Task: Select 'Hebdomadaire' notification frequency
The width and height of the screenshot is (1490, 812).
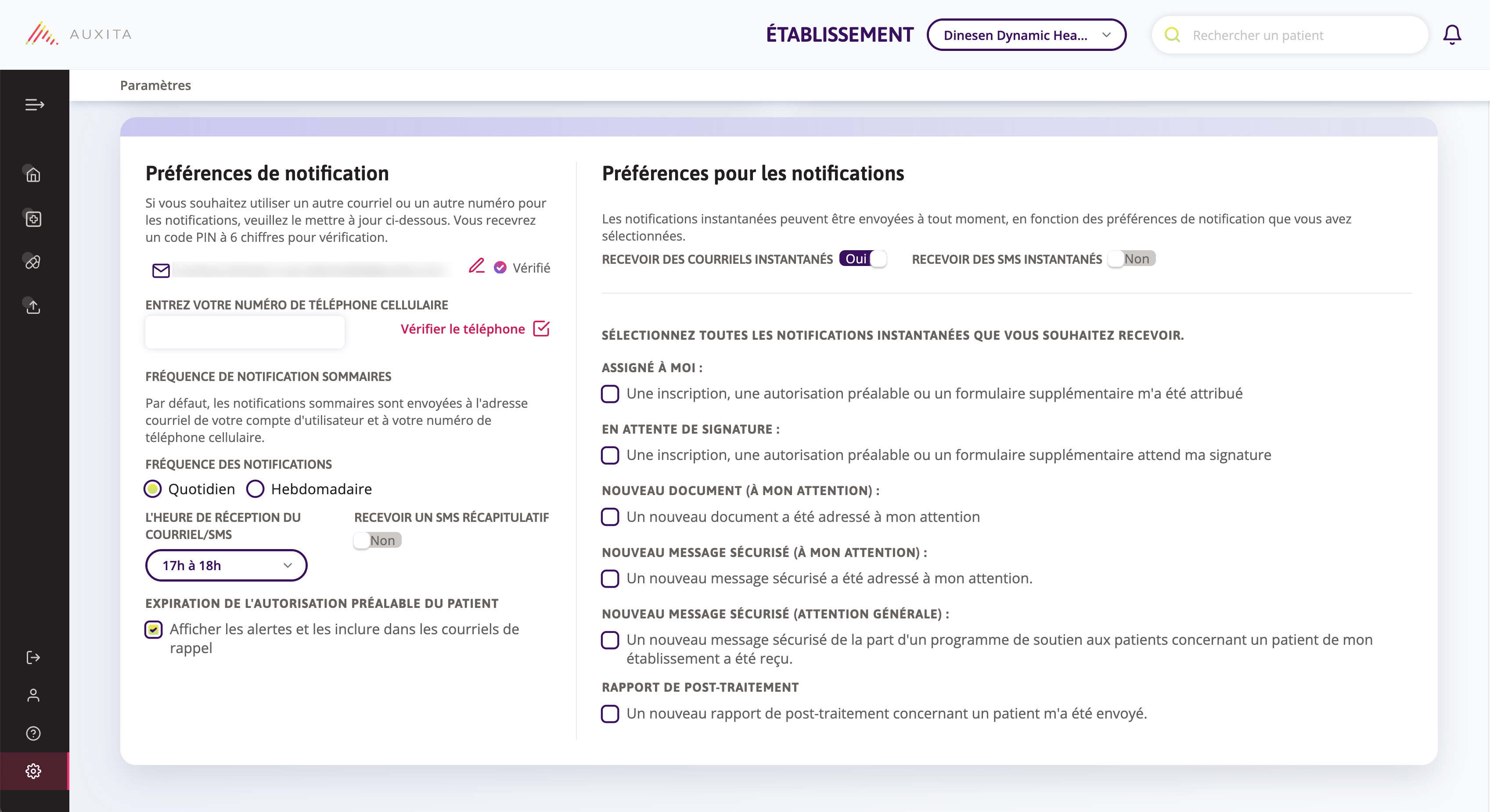Action: pyautogui.click(x=255, y=489)
